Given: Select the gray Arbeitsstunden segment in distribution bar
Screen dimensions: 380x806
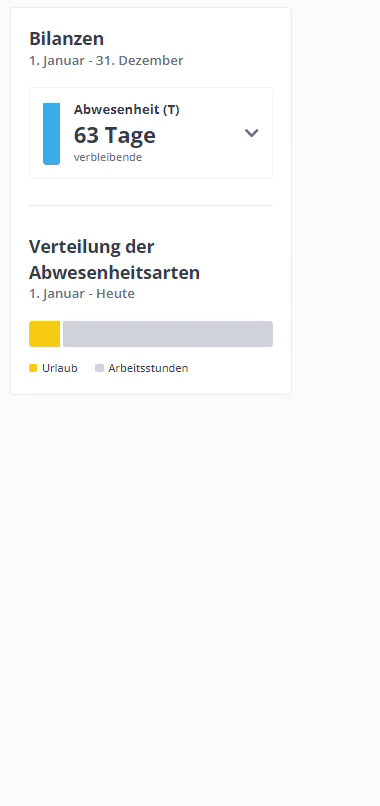Looking at the screenshot, I should 168,334.
